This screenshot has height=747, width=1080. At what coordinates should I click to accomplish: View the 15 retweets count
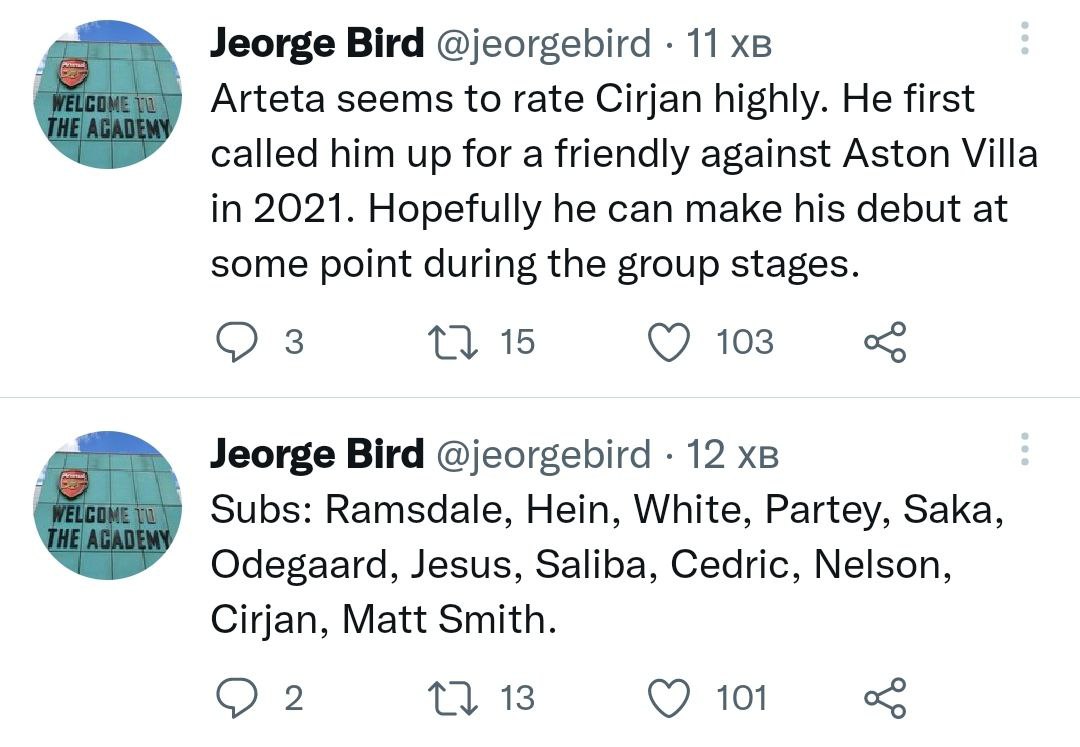(516, 343)
